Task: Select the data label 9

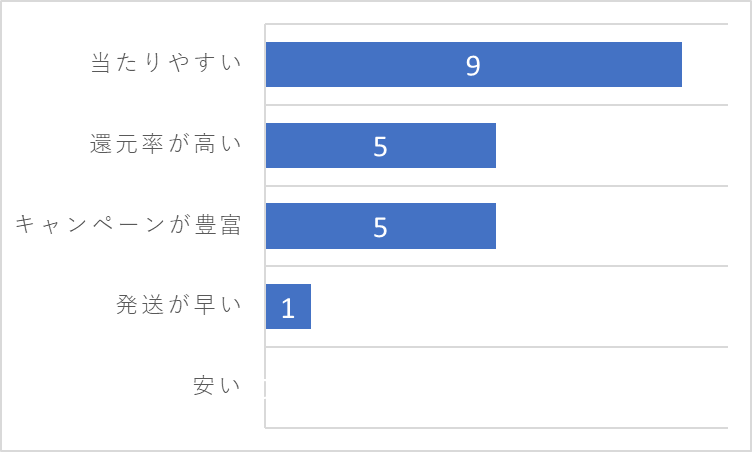Action: tap(473, 66)
